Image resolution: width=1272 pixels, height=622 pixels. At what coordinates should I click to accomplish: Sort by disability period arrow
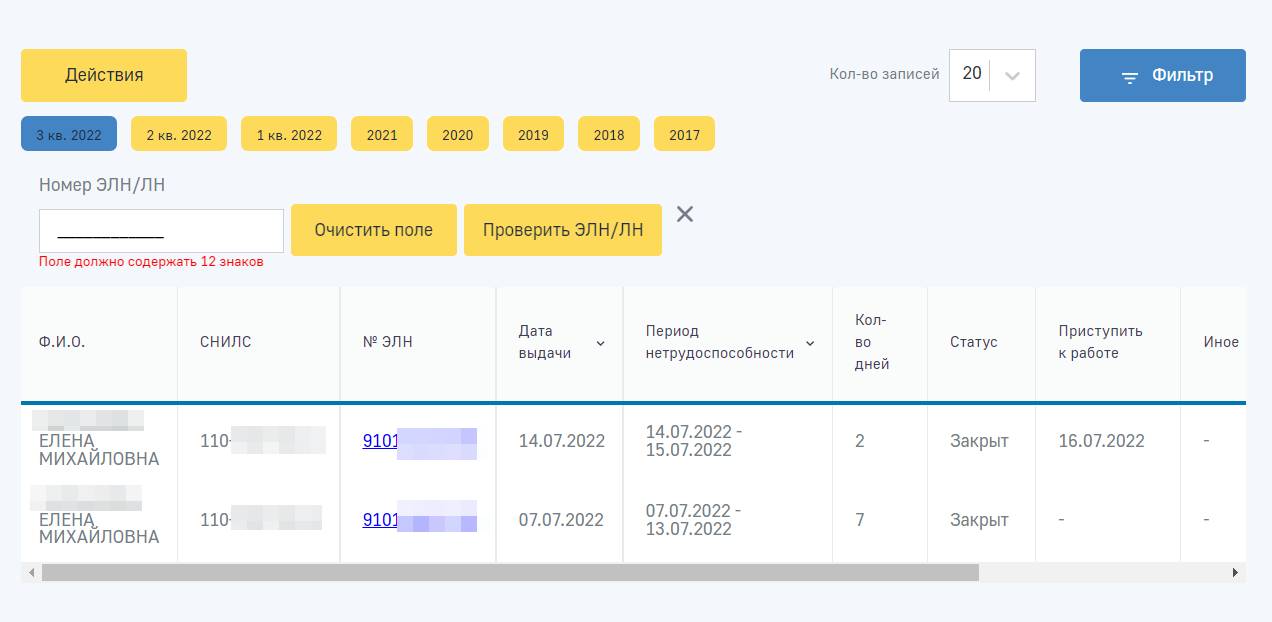point(810,343)
